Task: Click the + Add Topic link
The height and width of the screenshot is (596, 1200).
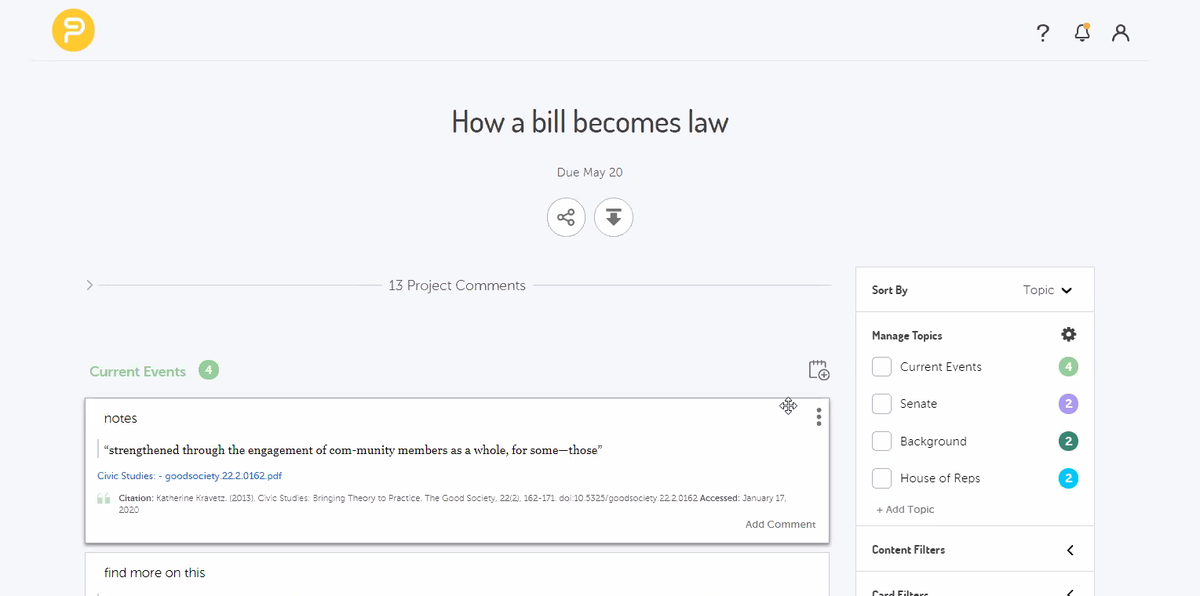Action: click(905, 509)
